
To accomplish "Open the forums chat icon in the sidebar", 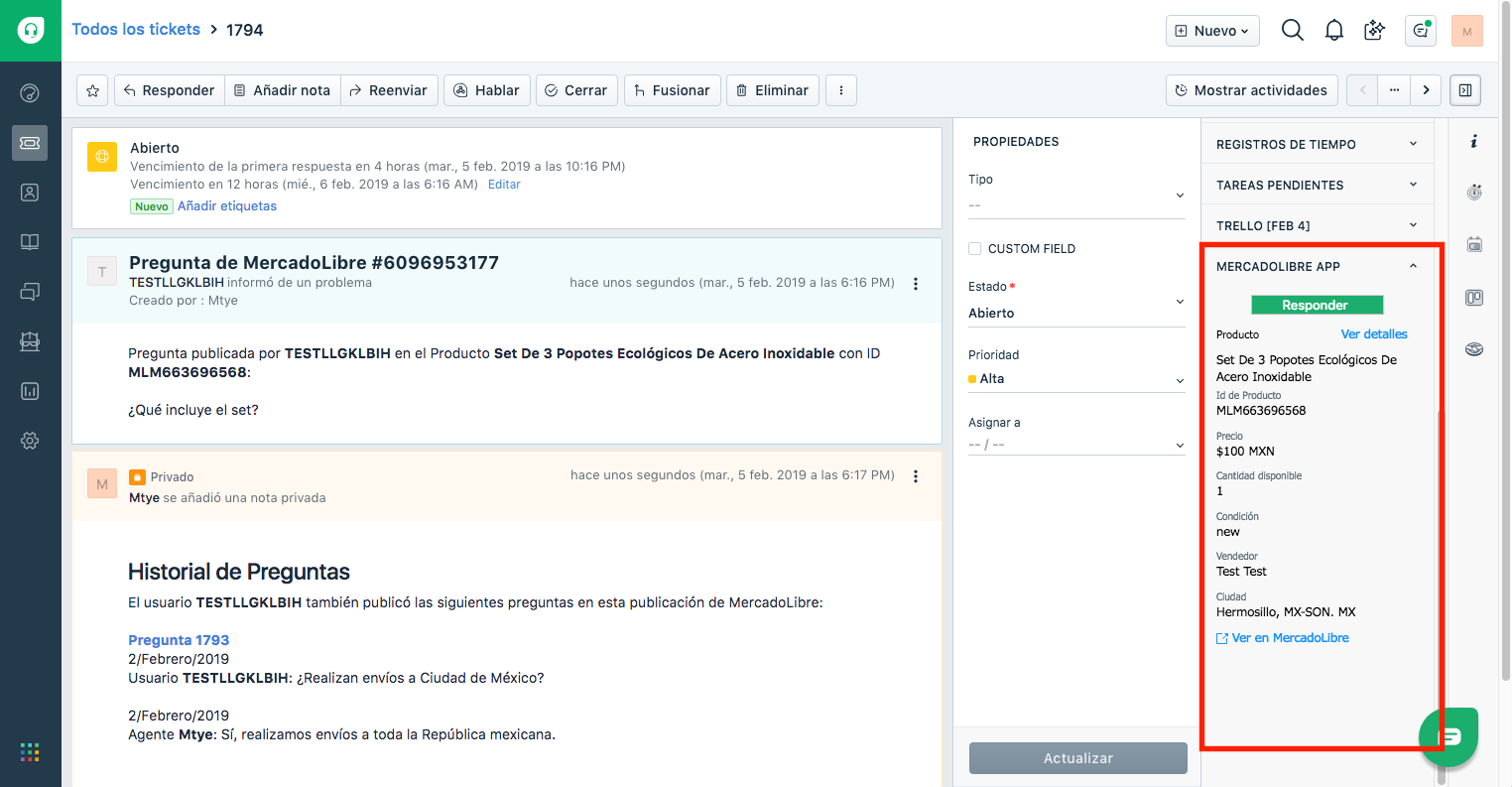I will [x=30, y=292].
